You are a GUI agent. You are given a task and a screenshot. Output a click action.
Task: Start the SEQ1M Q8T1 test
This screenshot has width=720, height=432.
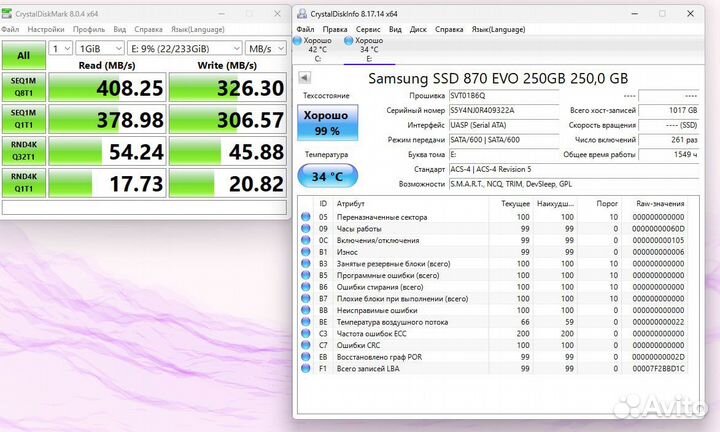pyautogui.click(x=24, y=87)
